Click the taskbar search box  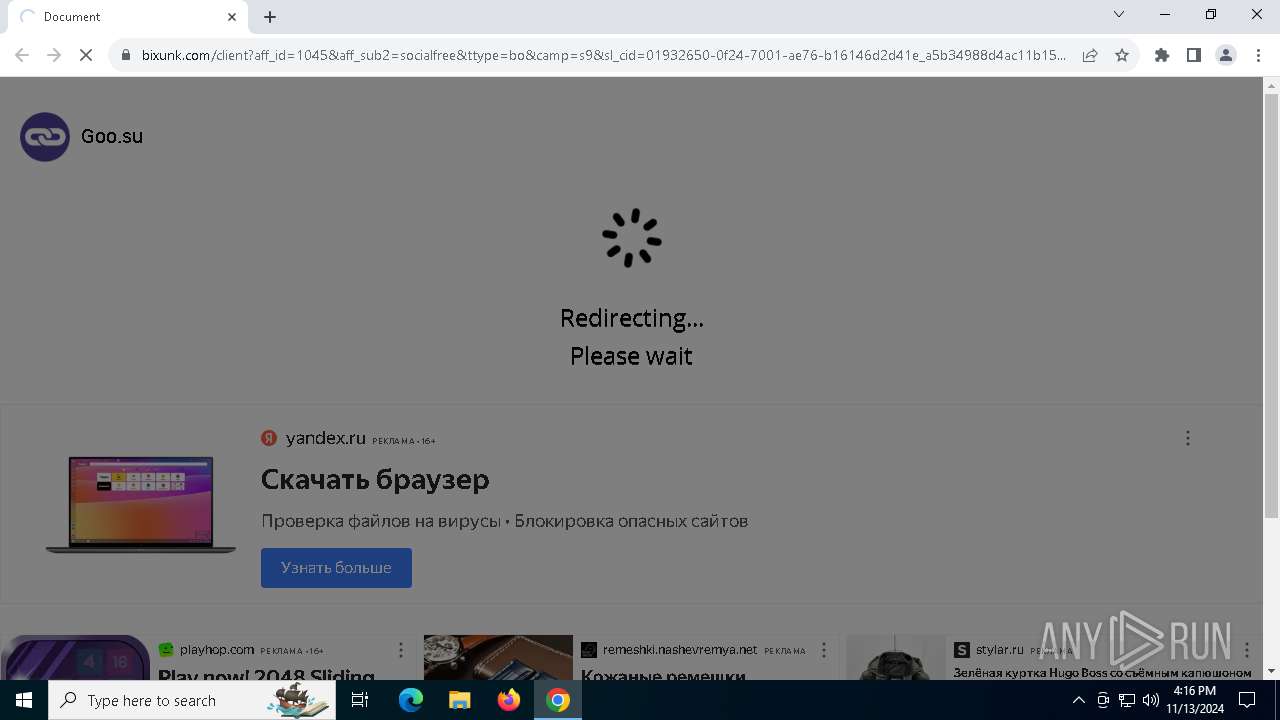click(x=192, y=700)
